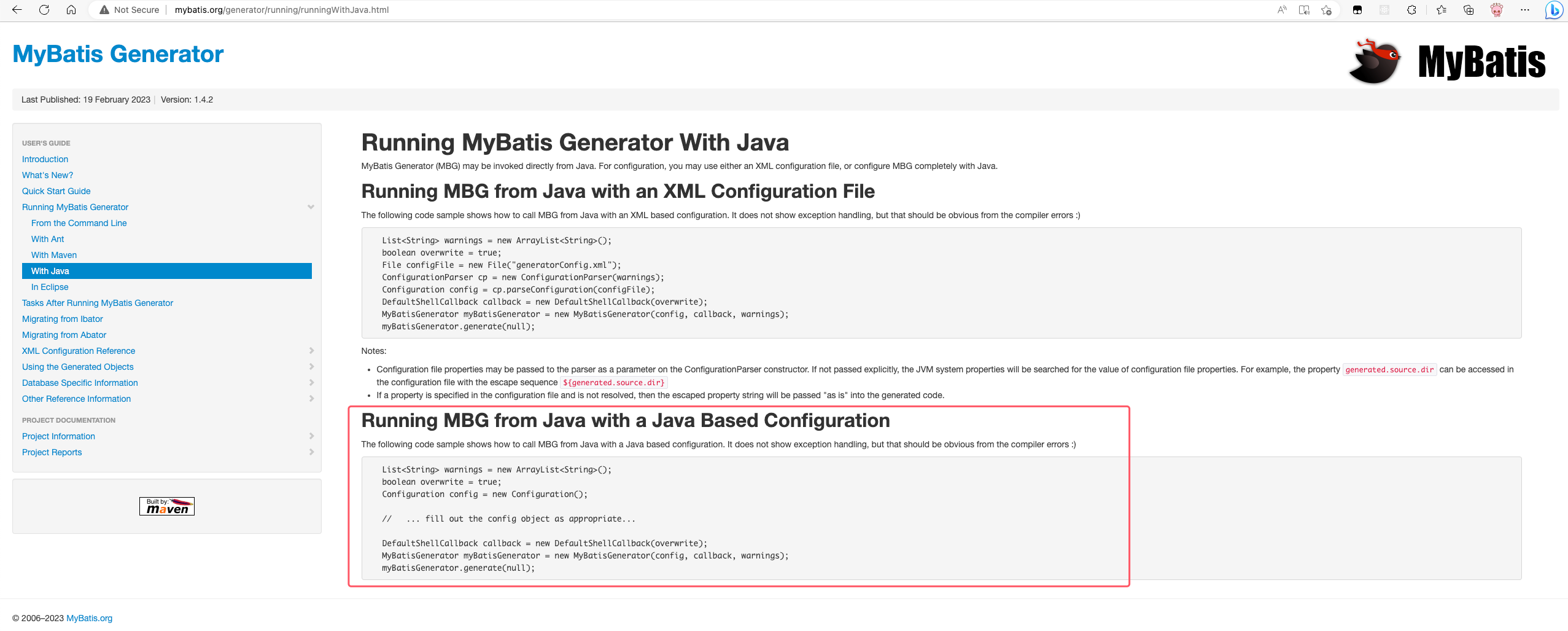1568x631 pixels.
Task: Expand the Other Reference Information chevron
Action: tap(311, 399)
